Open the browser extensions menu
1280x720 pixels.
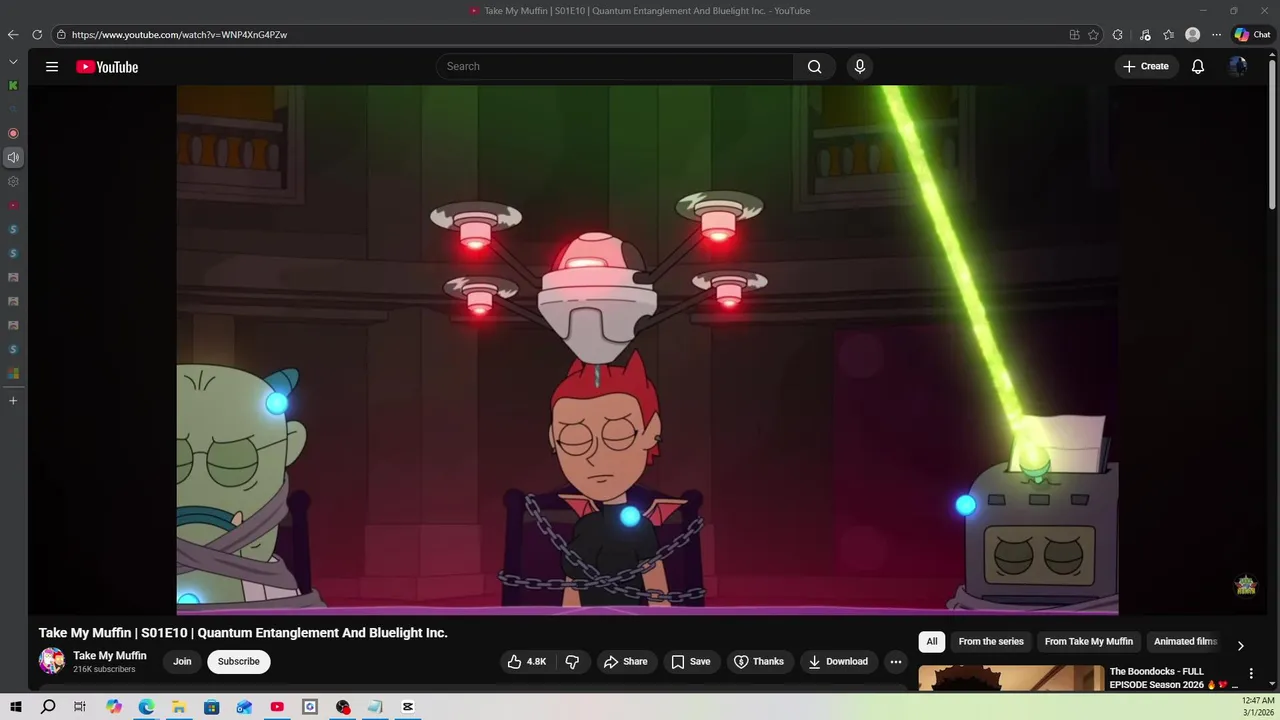[1118, 34]
